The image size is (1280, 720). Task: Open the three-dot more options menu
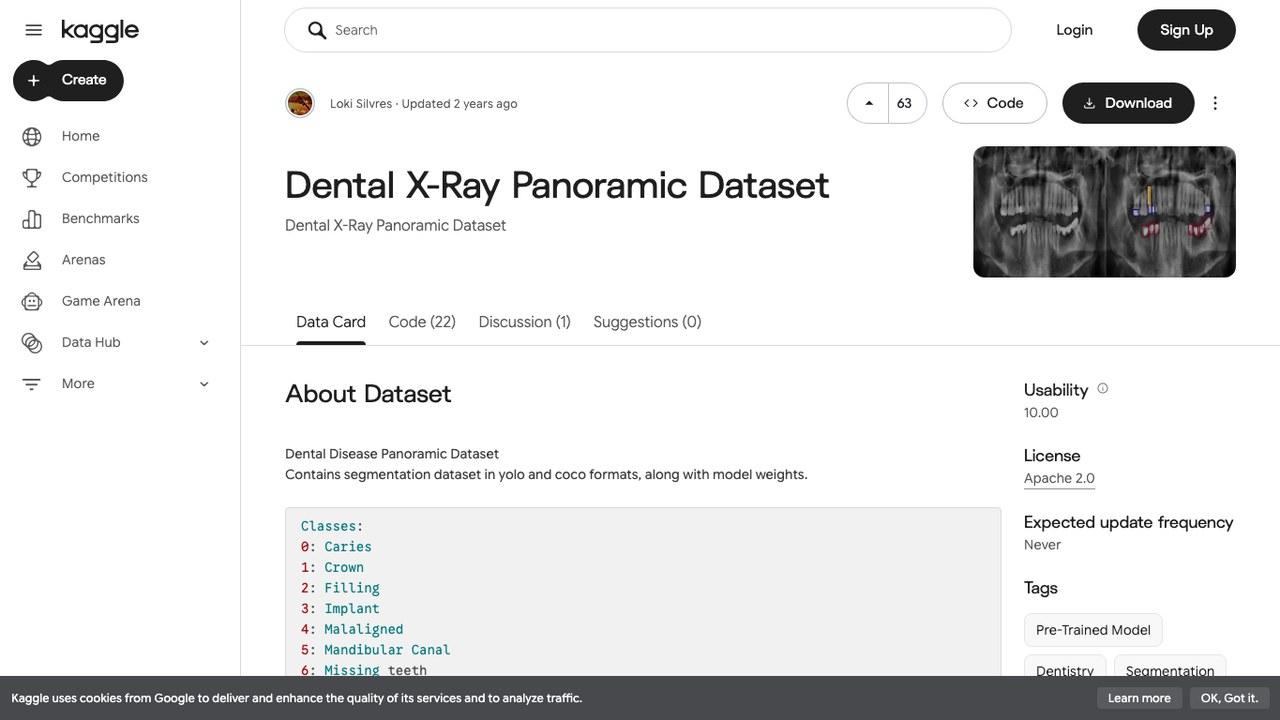pos(1215,103)
